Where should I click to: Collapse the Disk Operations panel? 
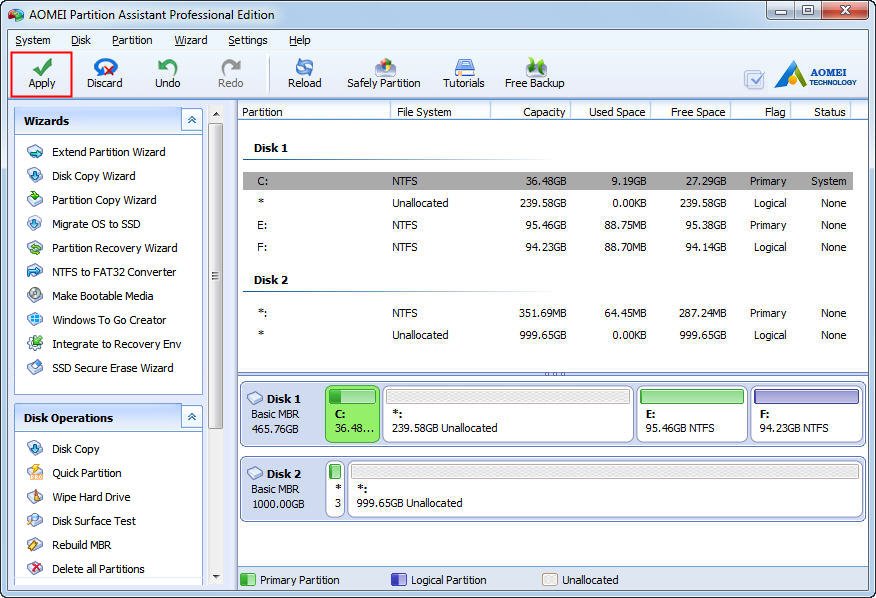tap(192, 417)
